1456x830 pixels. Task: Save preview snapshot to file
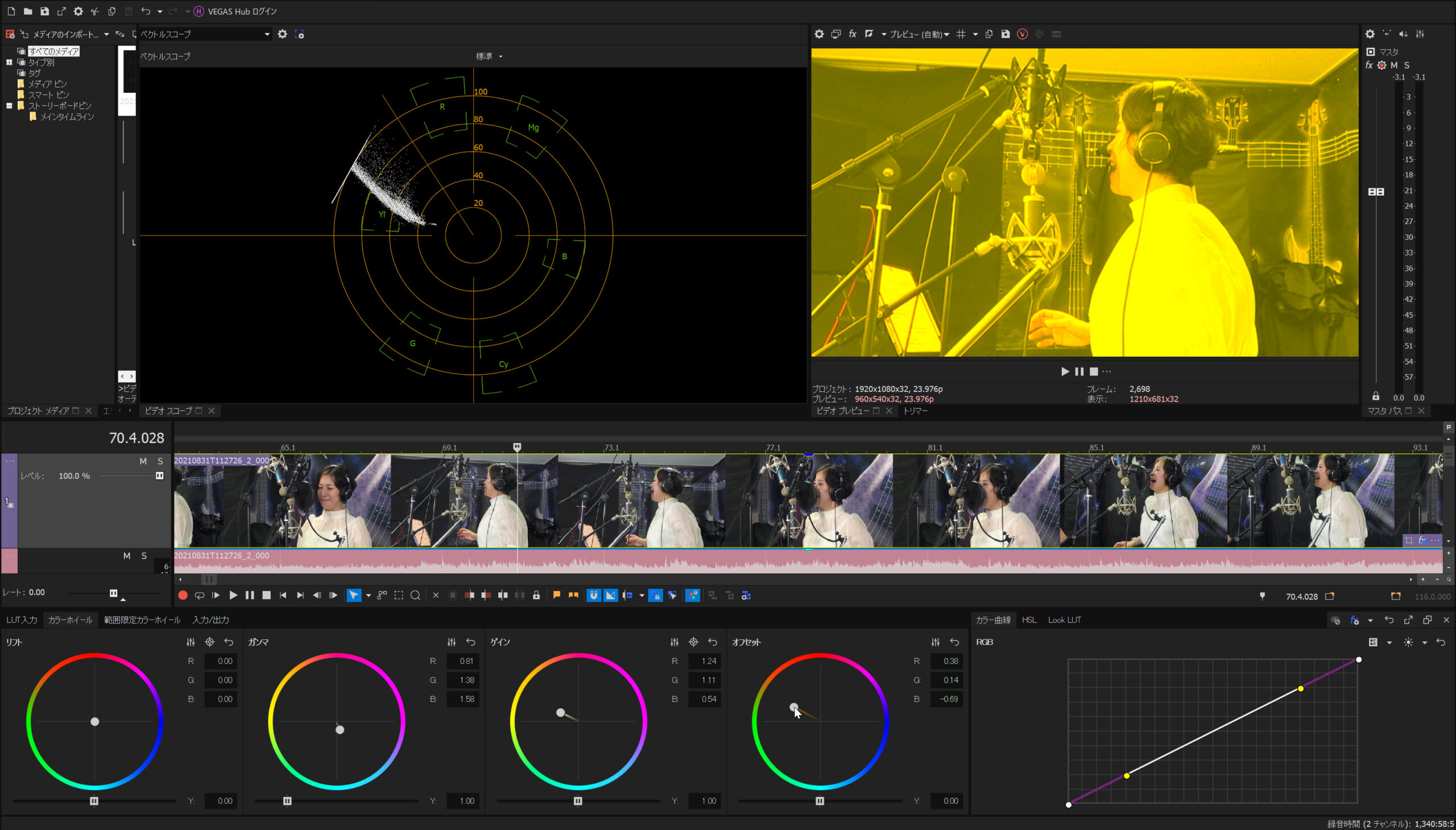pos(1005,34)
